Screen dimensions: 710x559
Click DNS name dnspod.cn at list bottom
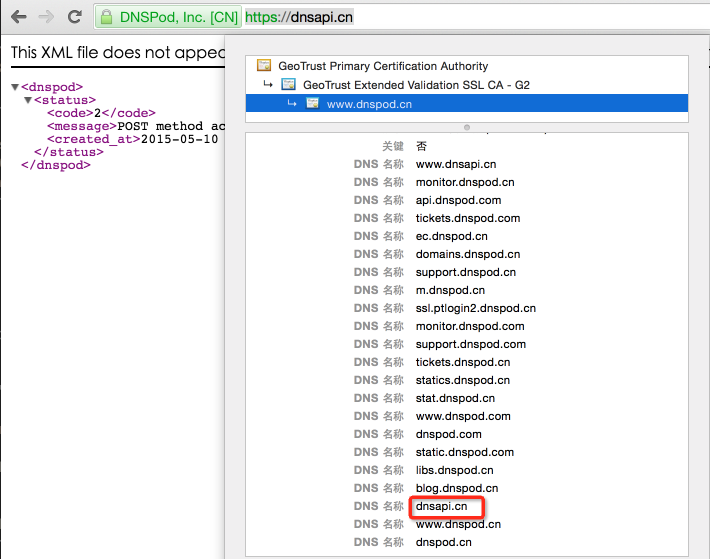coord(443,542)
